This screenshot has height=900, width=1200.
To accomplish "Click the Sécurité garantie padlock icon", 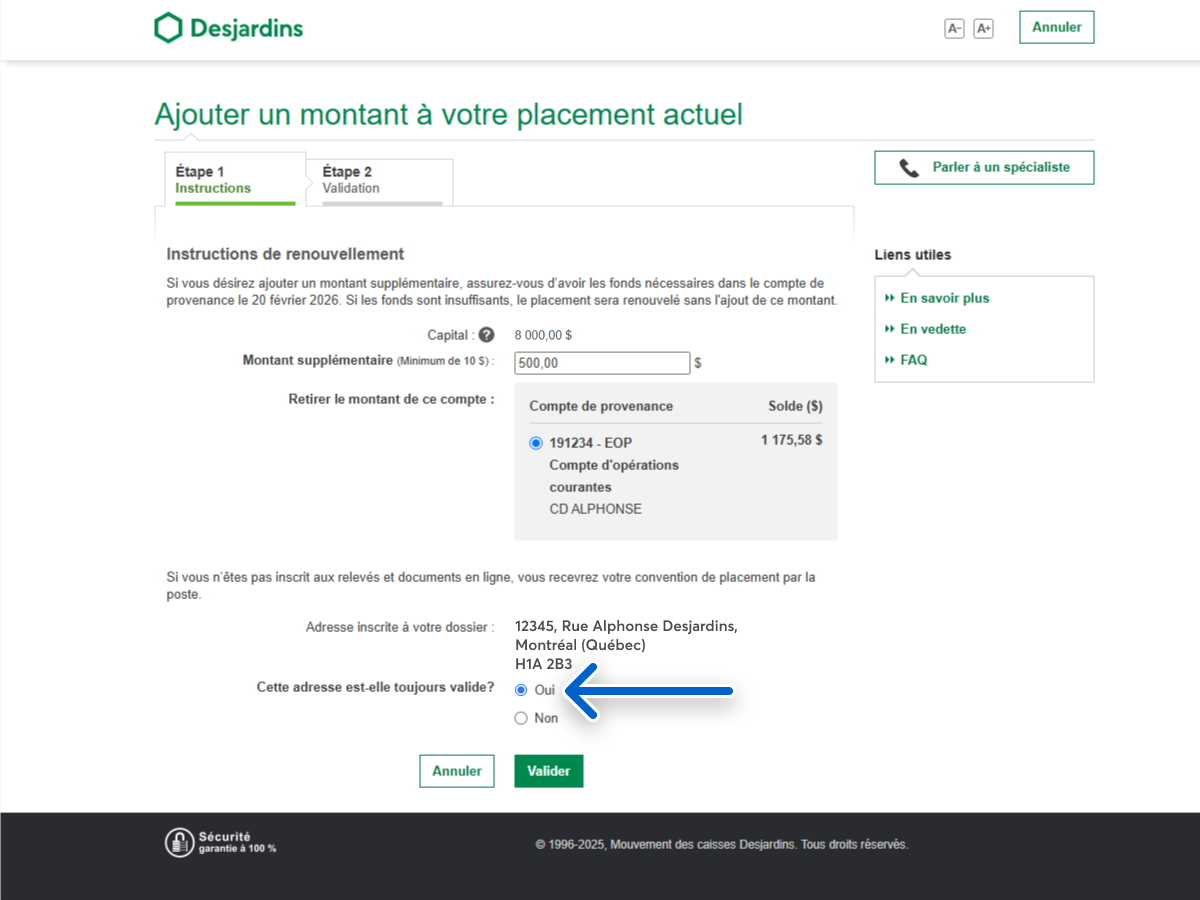I will [179, 843].
